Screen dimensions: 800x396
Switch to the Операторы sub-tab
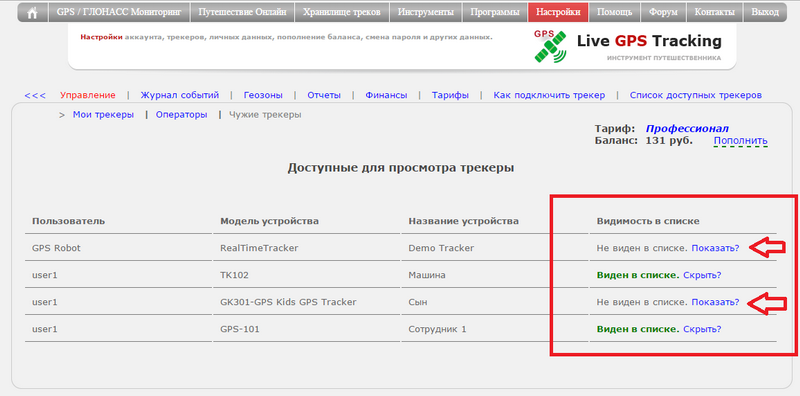[x=182, y=115]
